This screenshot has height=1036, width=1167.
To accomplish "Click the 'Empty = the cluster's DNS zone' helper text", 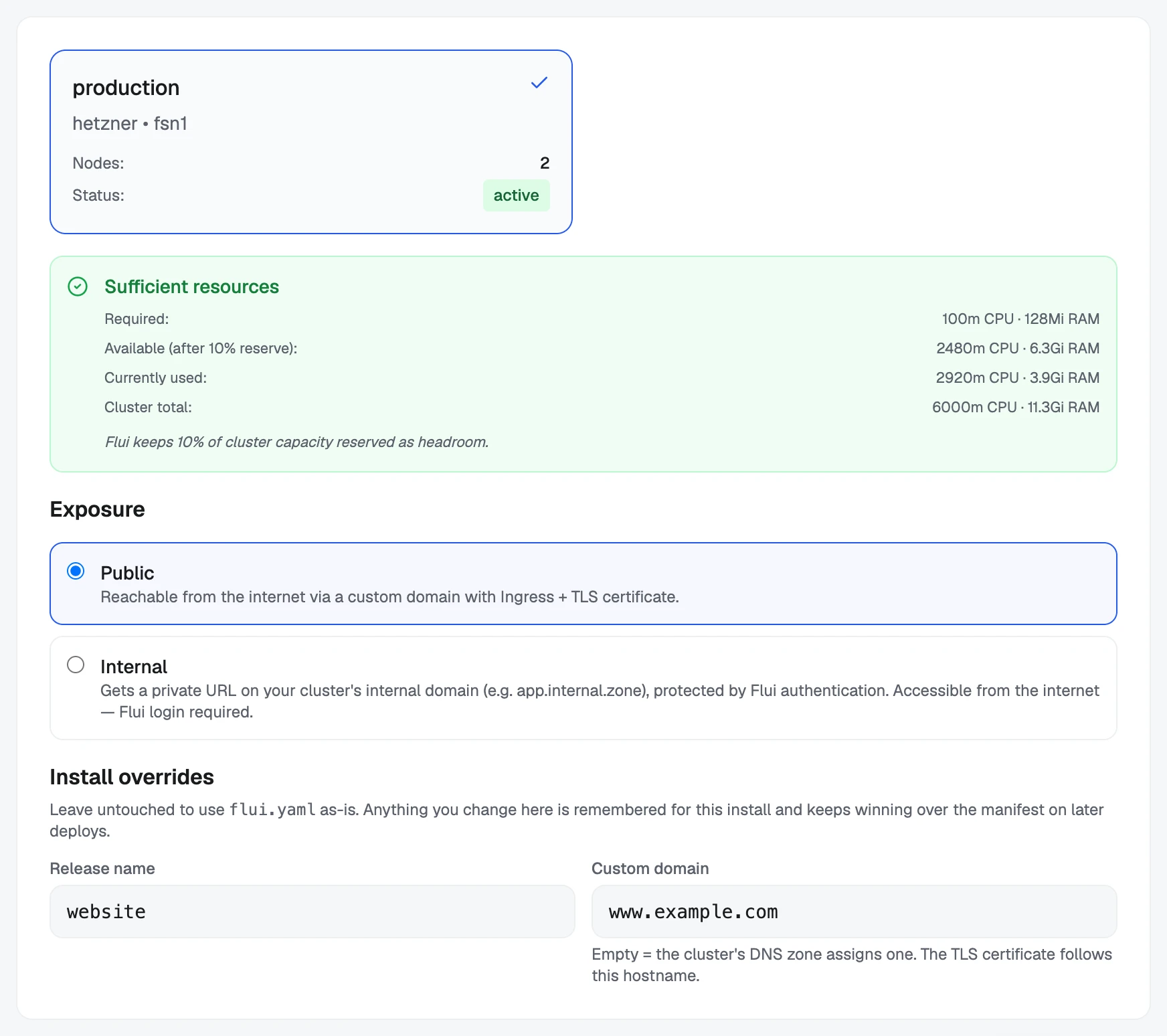I will click(852, 965).
